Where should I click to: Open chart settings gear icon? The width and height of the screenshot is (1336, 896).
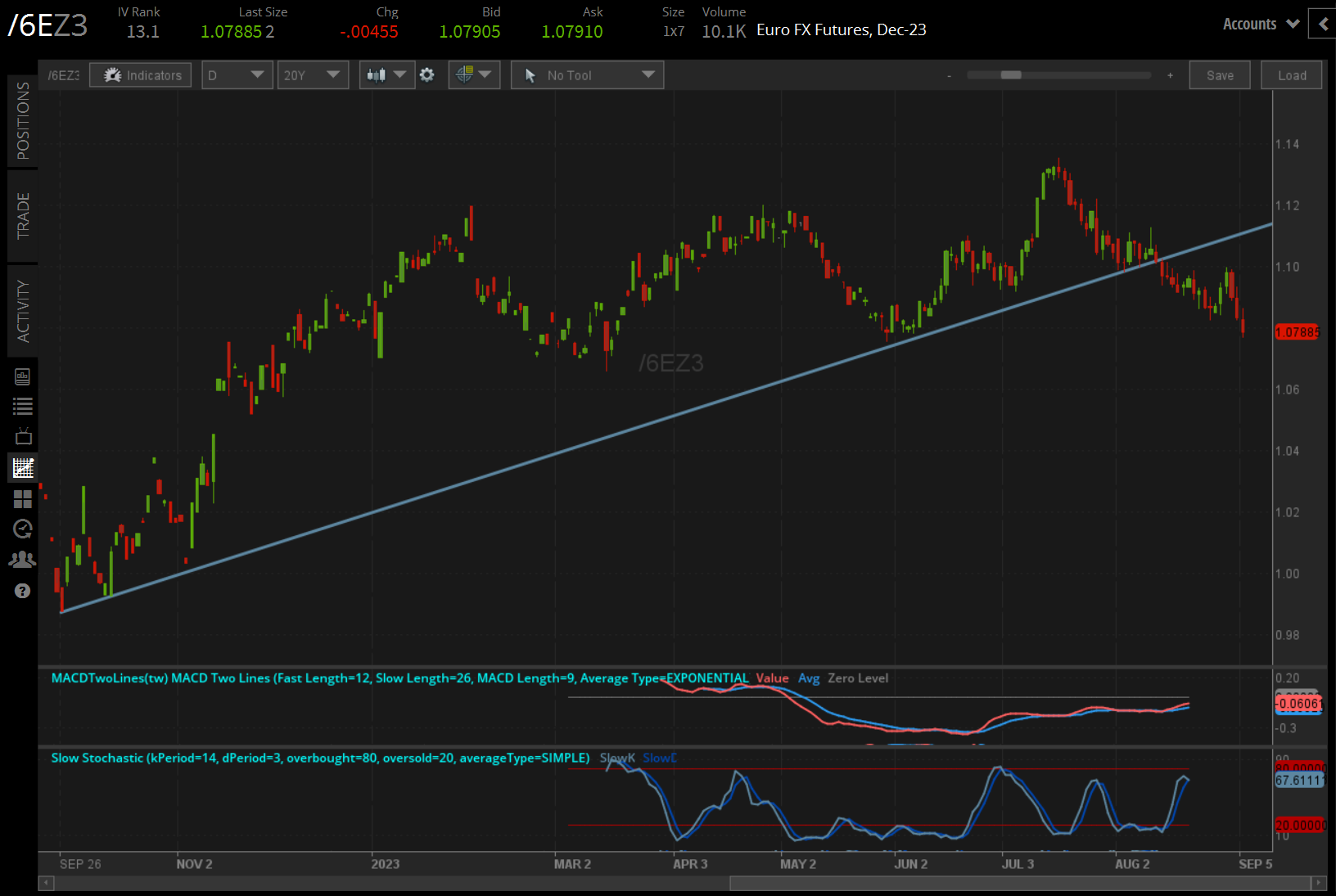click(427, 75)
